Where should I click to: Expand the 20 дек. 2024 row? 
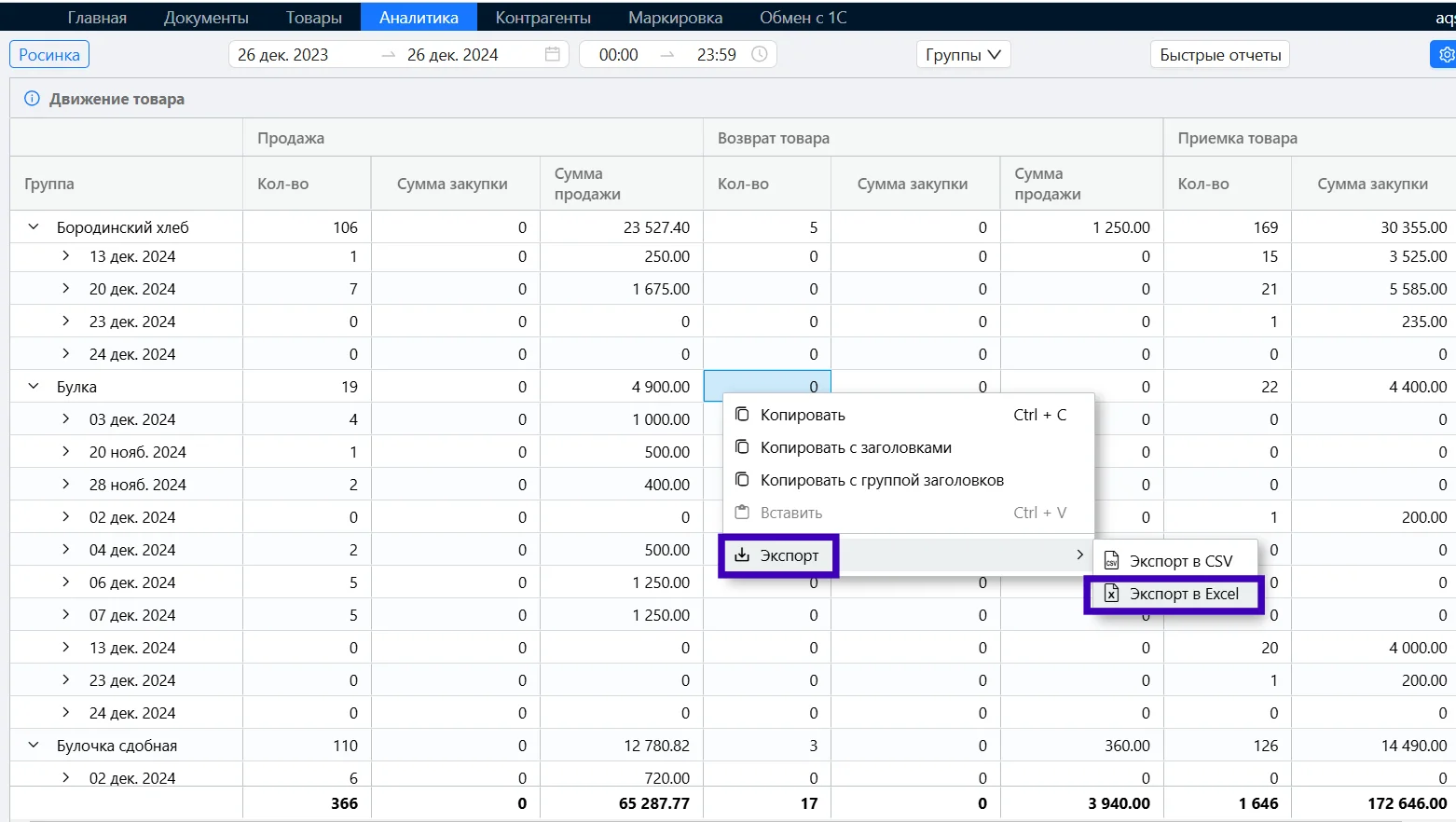[65, 288]
